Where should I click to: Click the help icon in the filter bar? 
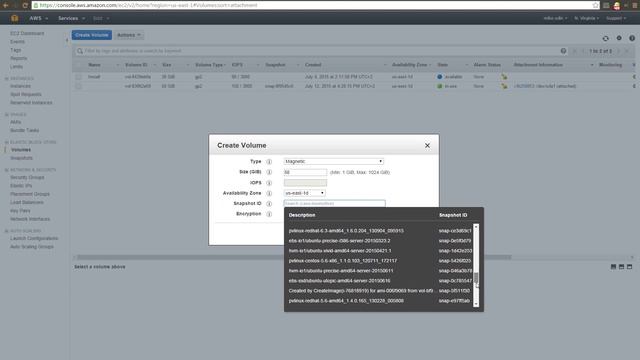pyautogui.click(x=563, y=51)
